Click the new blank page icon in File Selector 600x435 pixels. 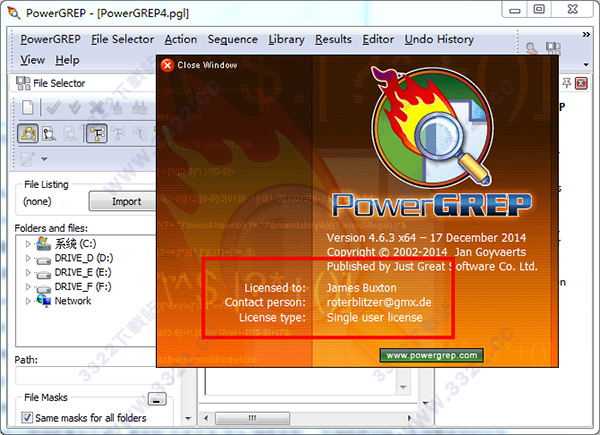[28, 108]
